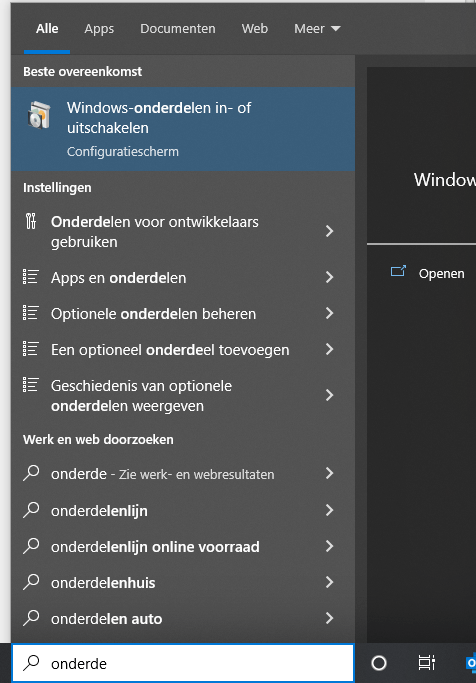476x683 pixels.
Task: Click the Cortana circle icon on the taskbar
Action: 379,663
